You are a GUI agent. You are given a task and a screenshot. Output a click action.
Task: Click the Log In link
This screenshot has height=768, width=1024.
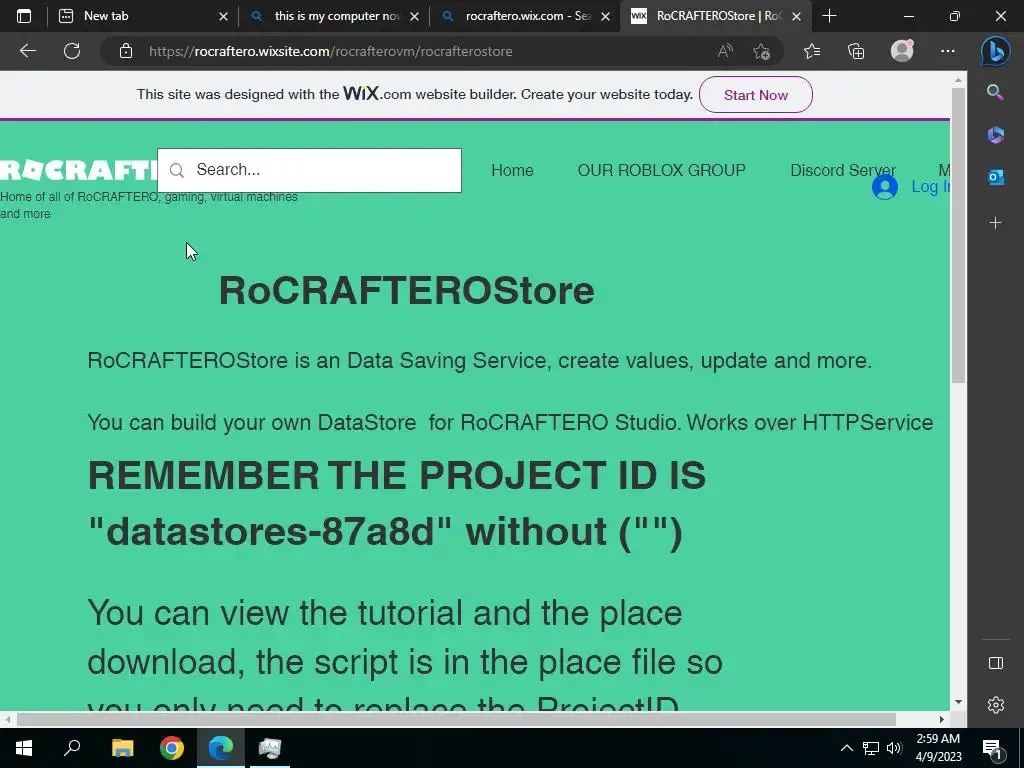pos(930,187)
